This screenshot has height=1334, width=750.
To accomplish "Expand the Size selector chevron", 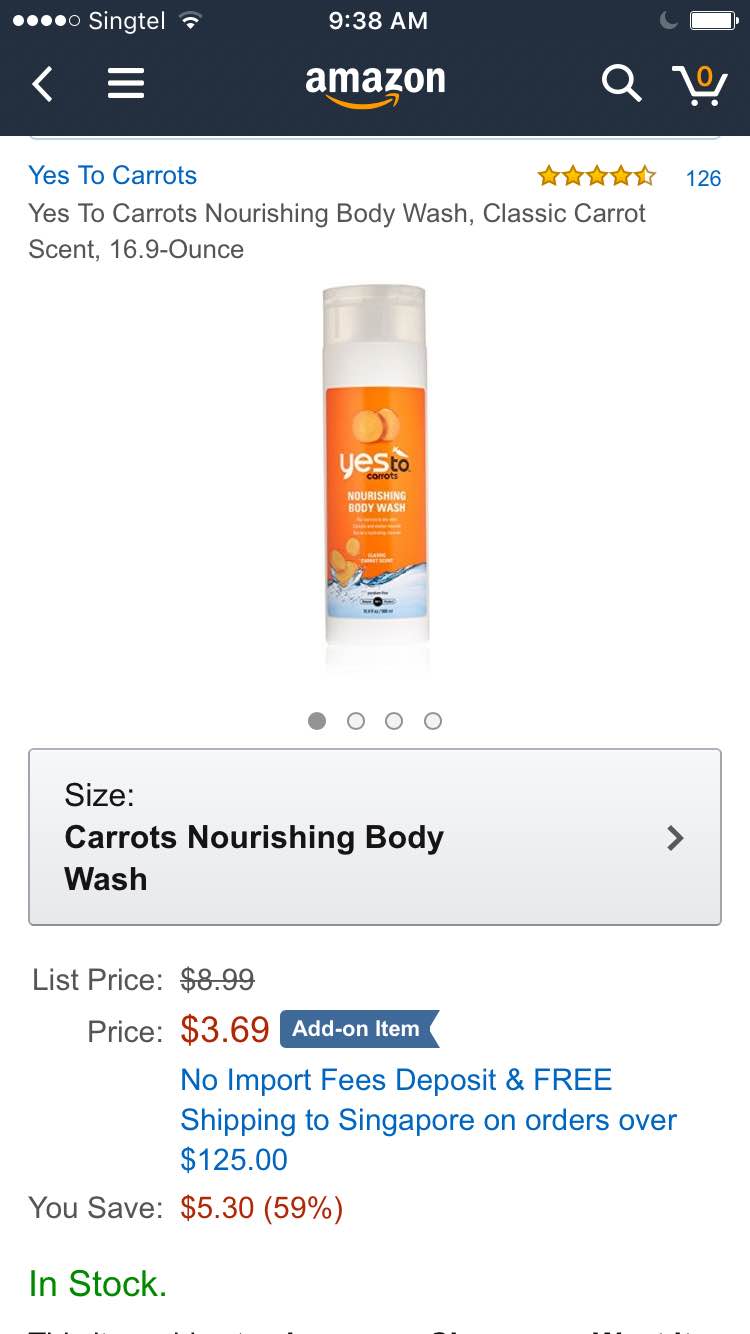I will pyautogui.click(x=676, y=837).
